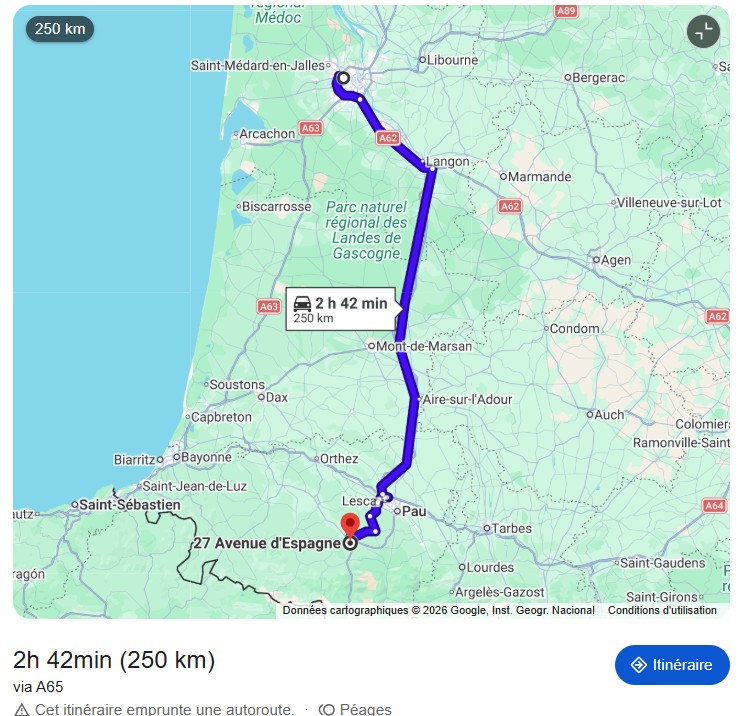Viewport: 749px width, 716px height.
Task: Click the route start circle near Bordeaux
Action: coord(343,78)
